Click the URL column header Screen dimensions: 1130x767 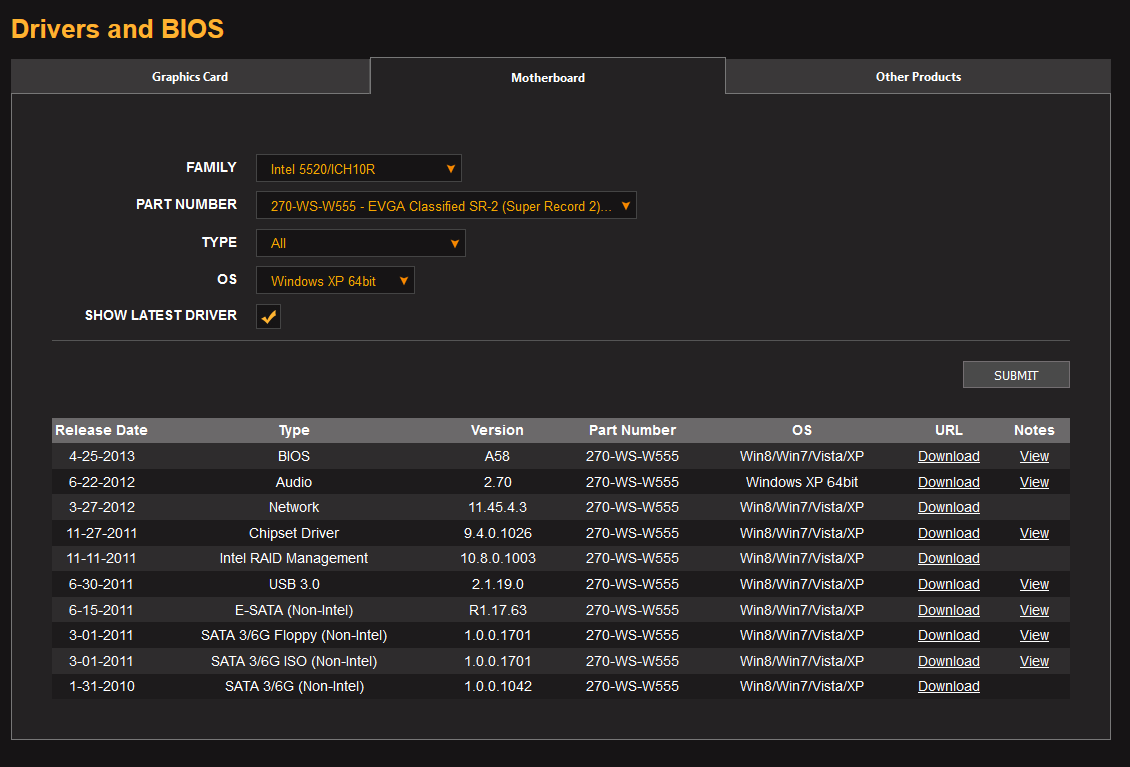tap(948, 430)
